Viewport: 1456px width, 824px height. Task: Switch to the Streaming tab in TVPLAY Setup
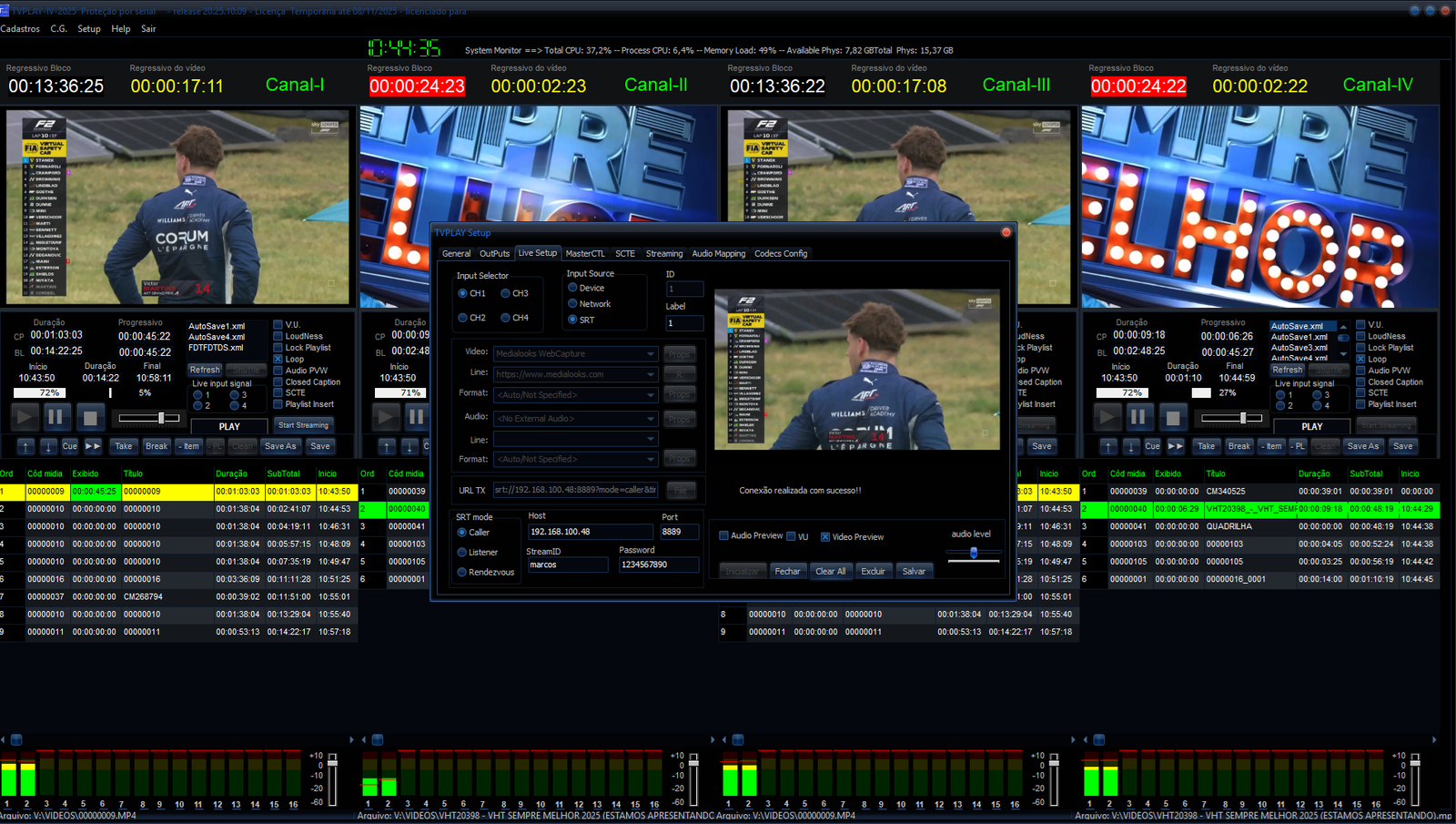[x=664, y=253]
